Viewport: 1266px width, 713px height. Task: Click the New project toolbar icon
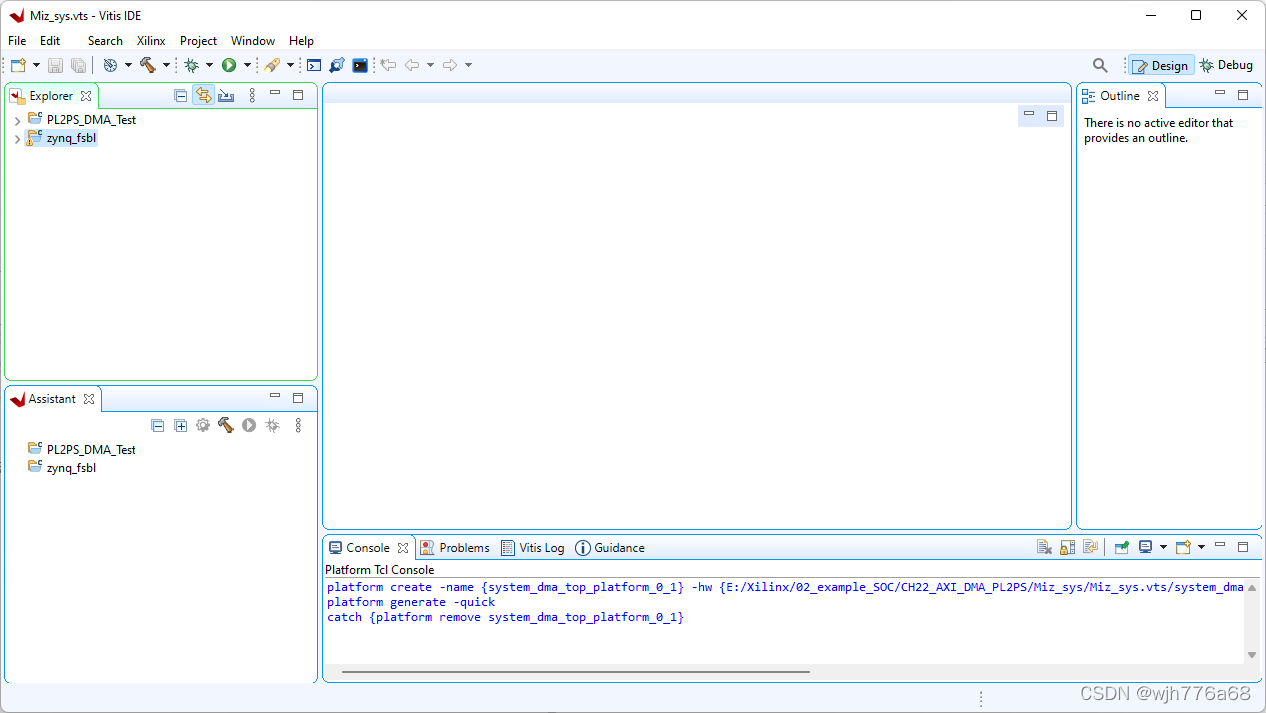pyautogui.click(x=18, y=65)
